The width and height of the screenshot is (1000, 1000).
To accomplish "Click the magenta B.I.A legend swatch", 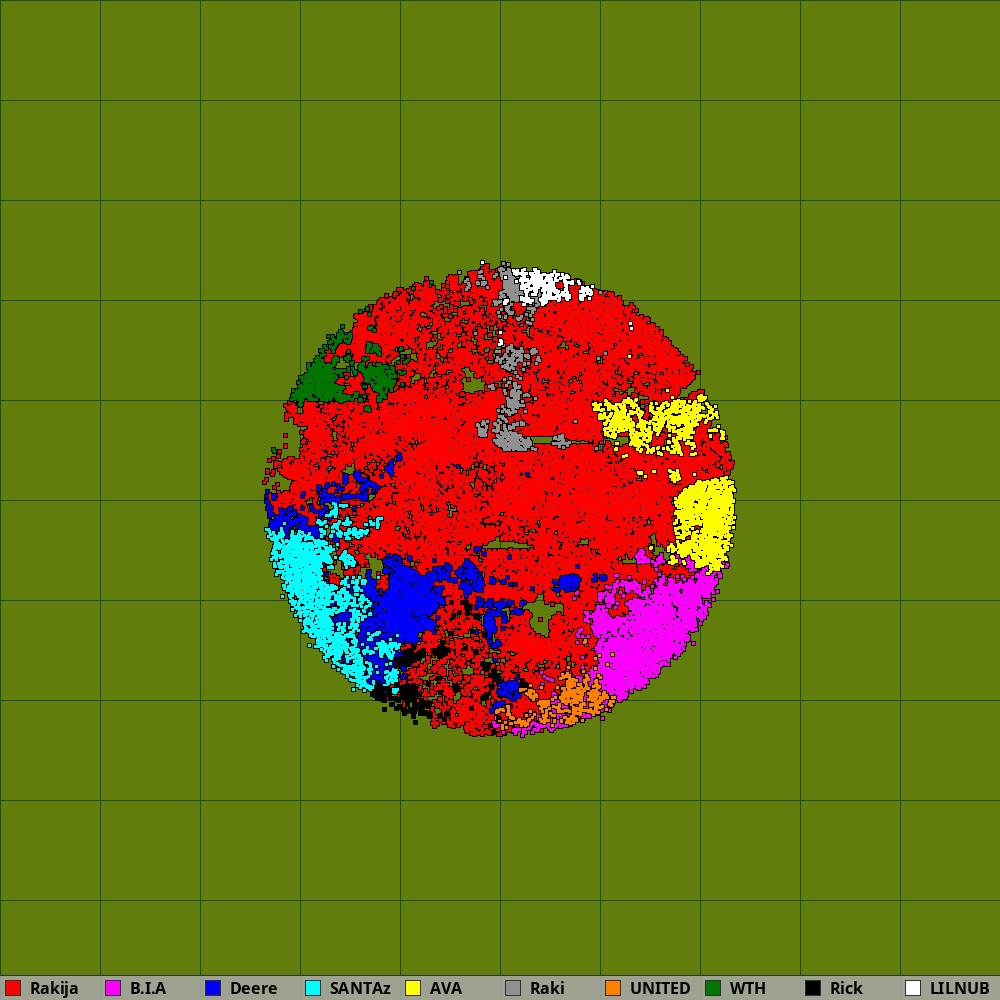I will click(x=113, y=988).
